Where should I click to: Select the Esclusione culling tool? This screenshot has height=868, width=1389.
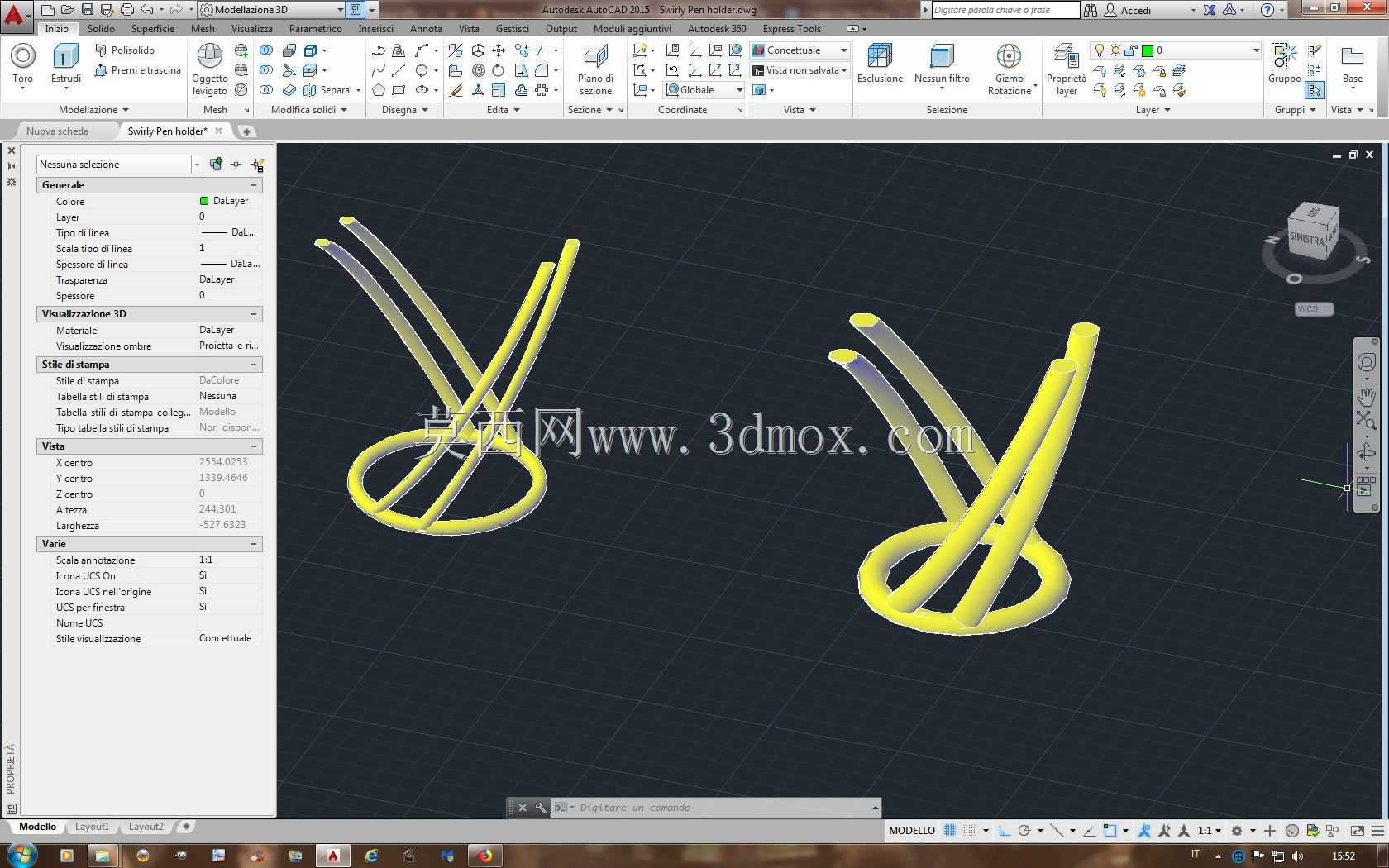click(880, 64)
